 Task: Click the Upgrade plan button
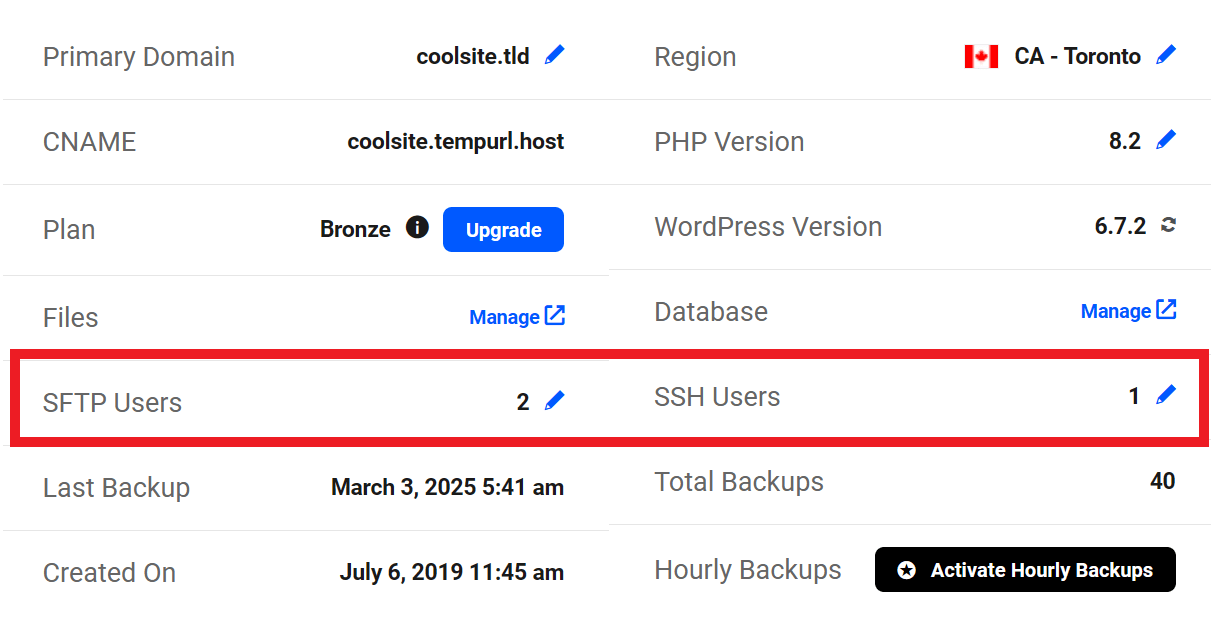(503, 230)
